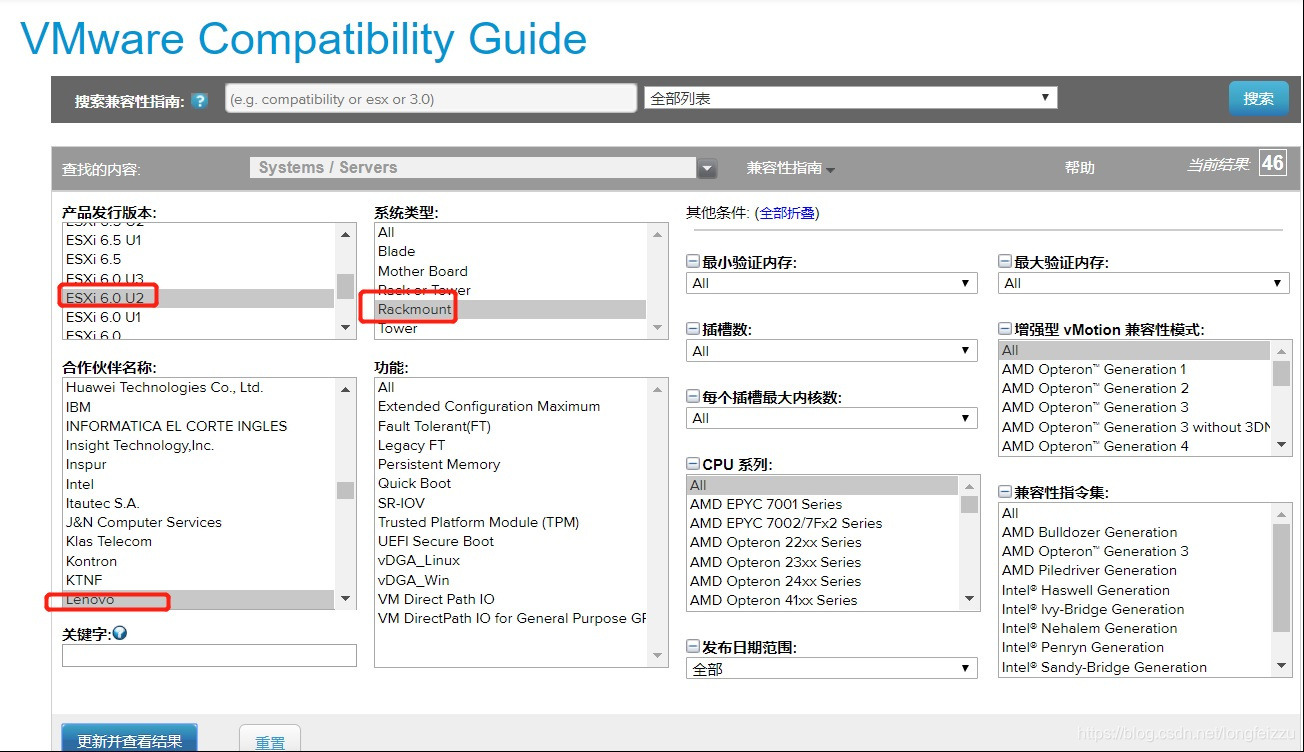Select SR-IOV feature
Image resolution: width=1304 pixels, height=752 pixels.
[x=510, y=503]
